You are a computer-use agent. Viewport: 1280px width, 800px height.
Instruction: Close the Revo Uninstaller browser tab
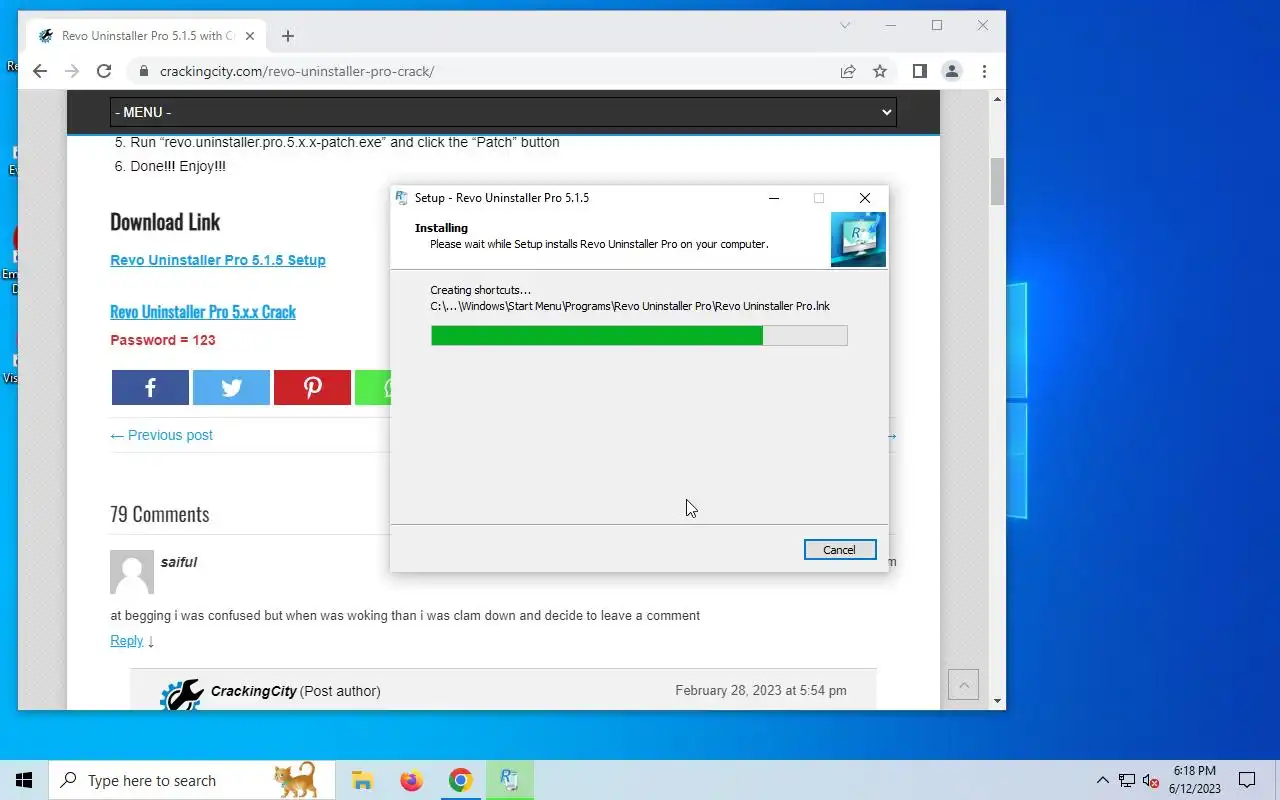(250, 36)
